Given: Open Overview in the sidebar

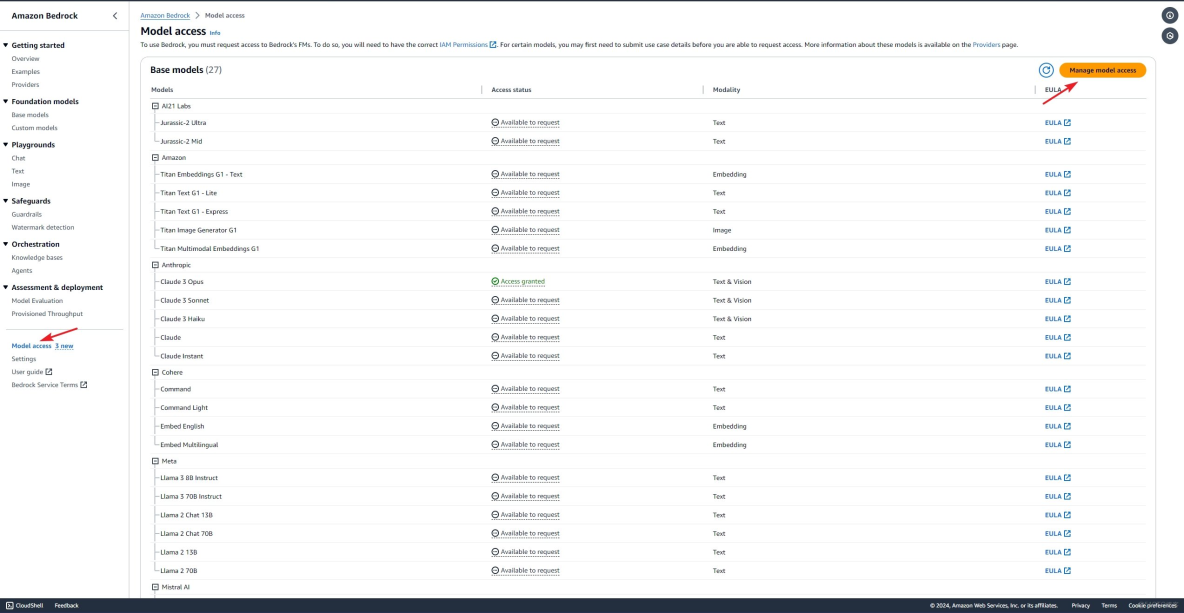Looking at the screenshot, I should [26, 58].
